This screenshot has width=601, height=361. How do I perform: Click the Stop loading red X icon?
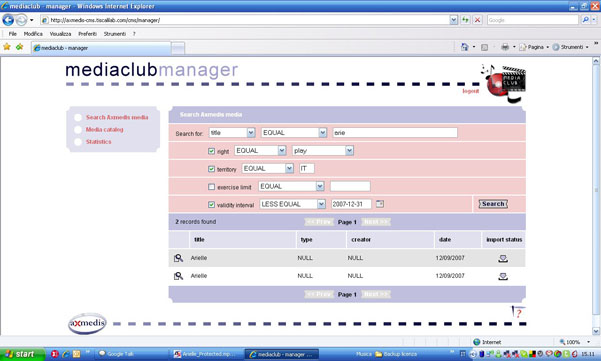click(x=477, y=20)
